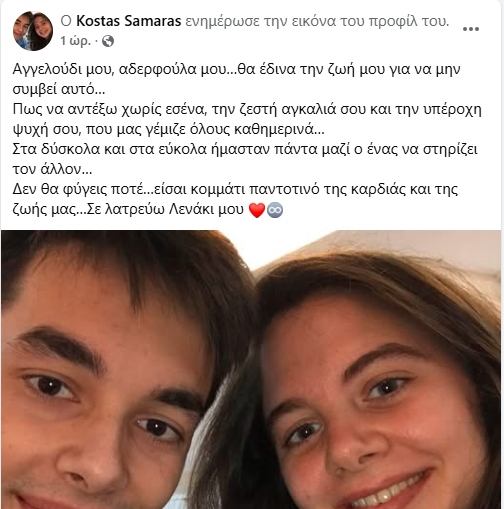Click the line starting 'Δεν θα φύγεις ποτέ'

click(x=235, y=189)
